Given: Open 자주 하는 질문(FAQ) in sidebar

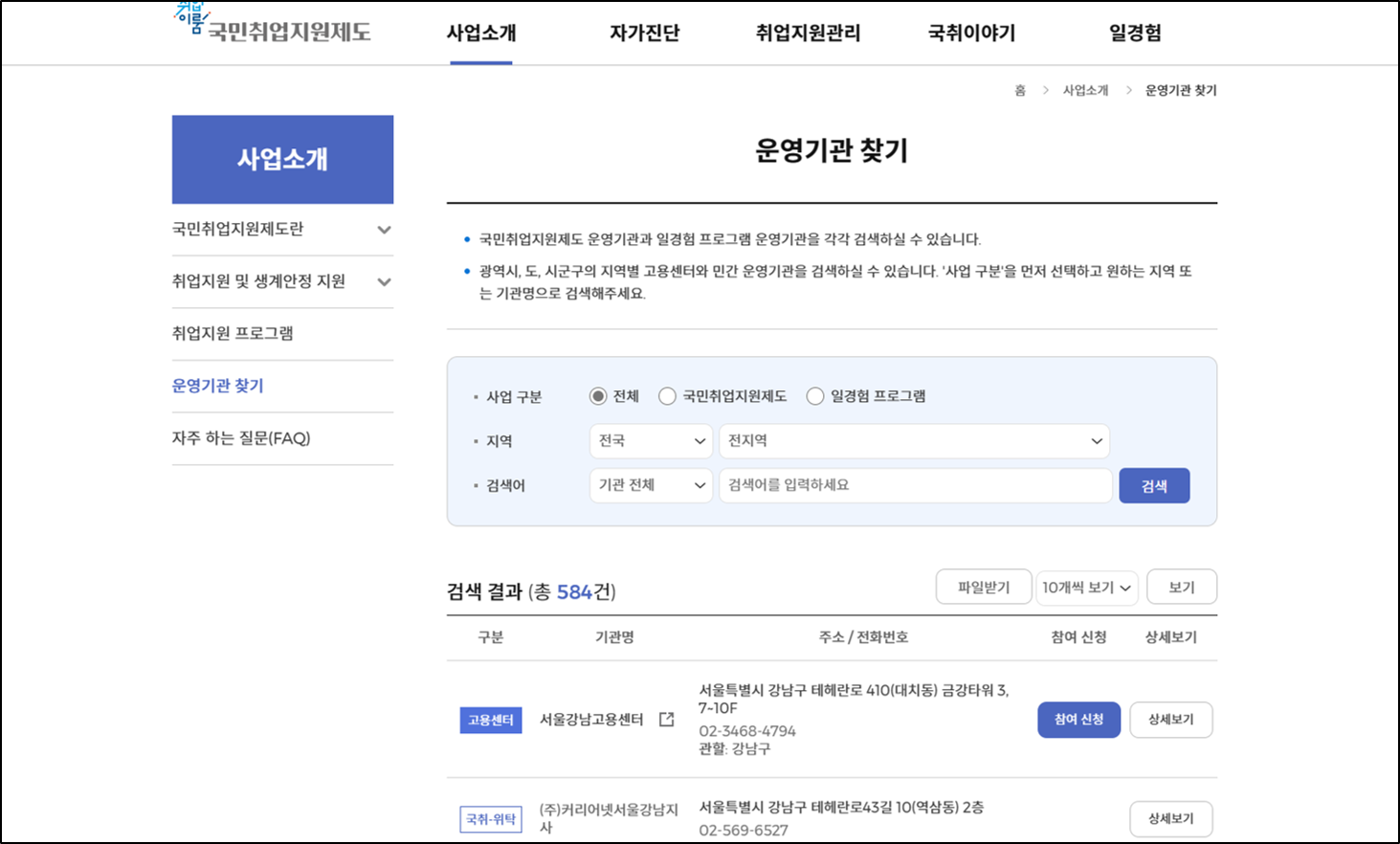Looking at the screenshot, I should (x=228, y=438).
